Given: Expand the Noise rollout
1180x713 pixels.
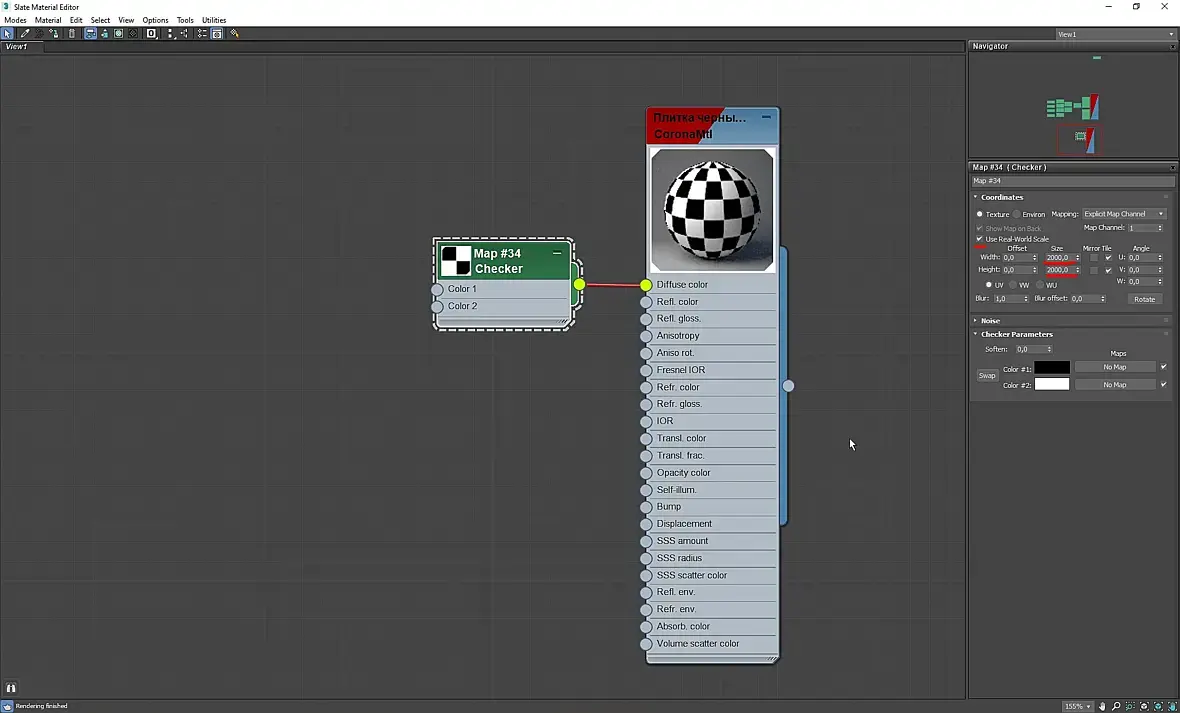Looking at the screenshot, I should tap(976, 321).
